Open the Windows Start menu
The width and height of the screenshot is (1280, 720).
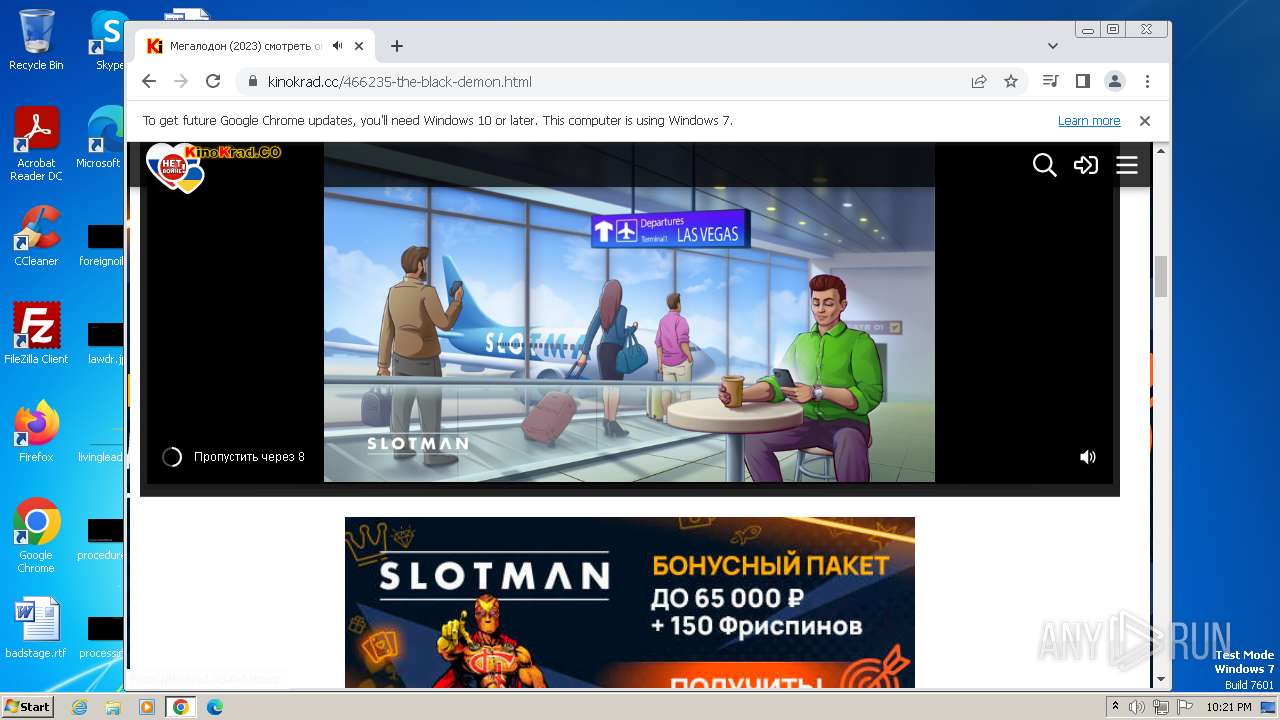(27, 707)
